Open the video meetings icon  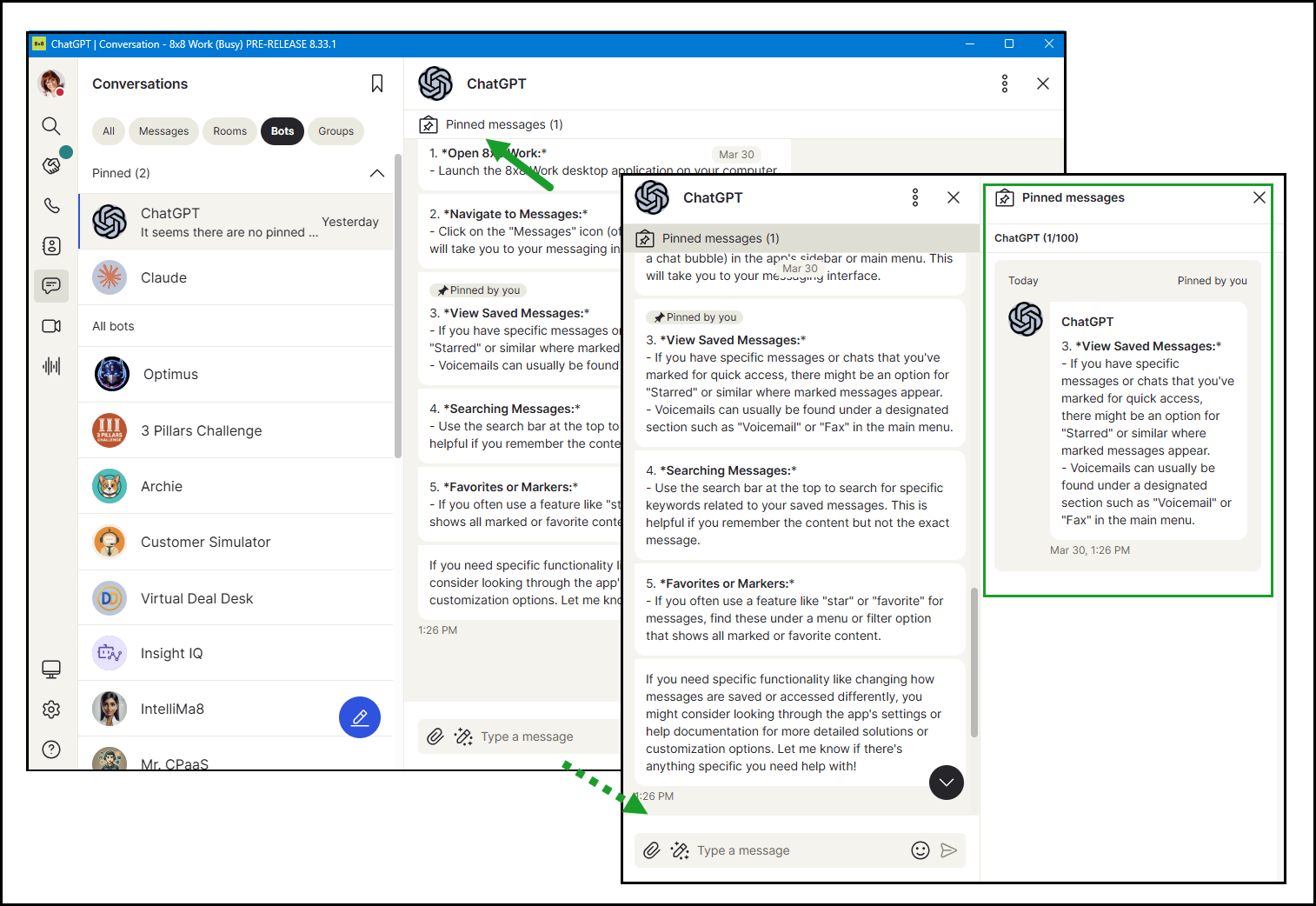51,326
